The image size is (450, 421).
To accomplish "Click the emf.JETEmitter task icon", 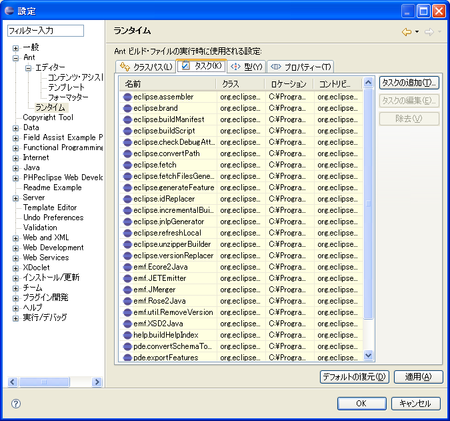I will [127, 278].
